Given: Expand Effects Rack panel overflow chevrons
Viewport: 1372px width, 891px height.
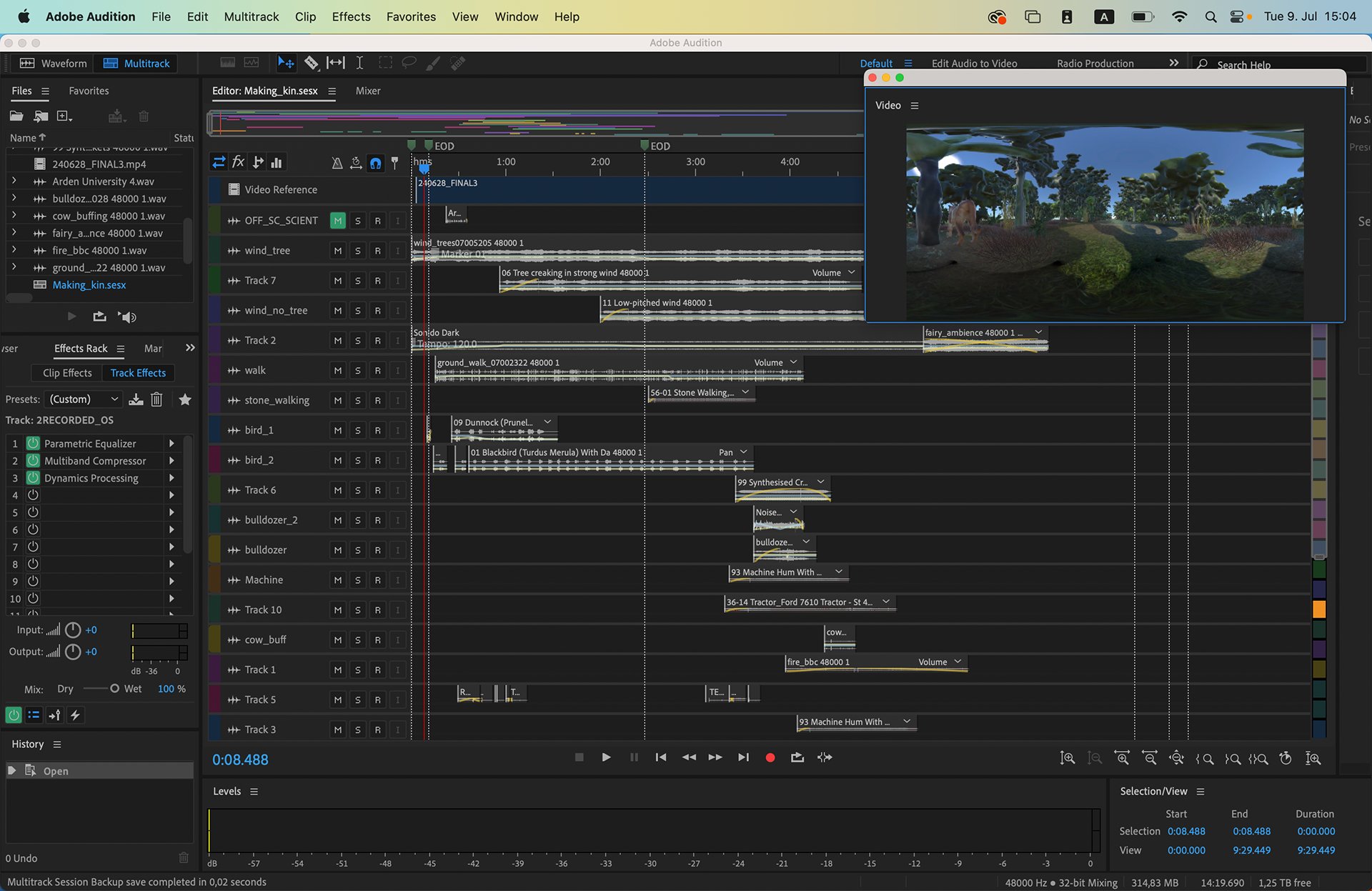Looking at the screenshot, I should (x=190, y=348).
